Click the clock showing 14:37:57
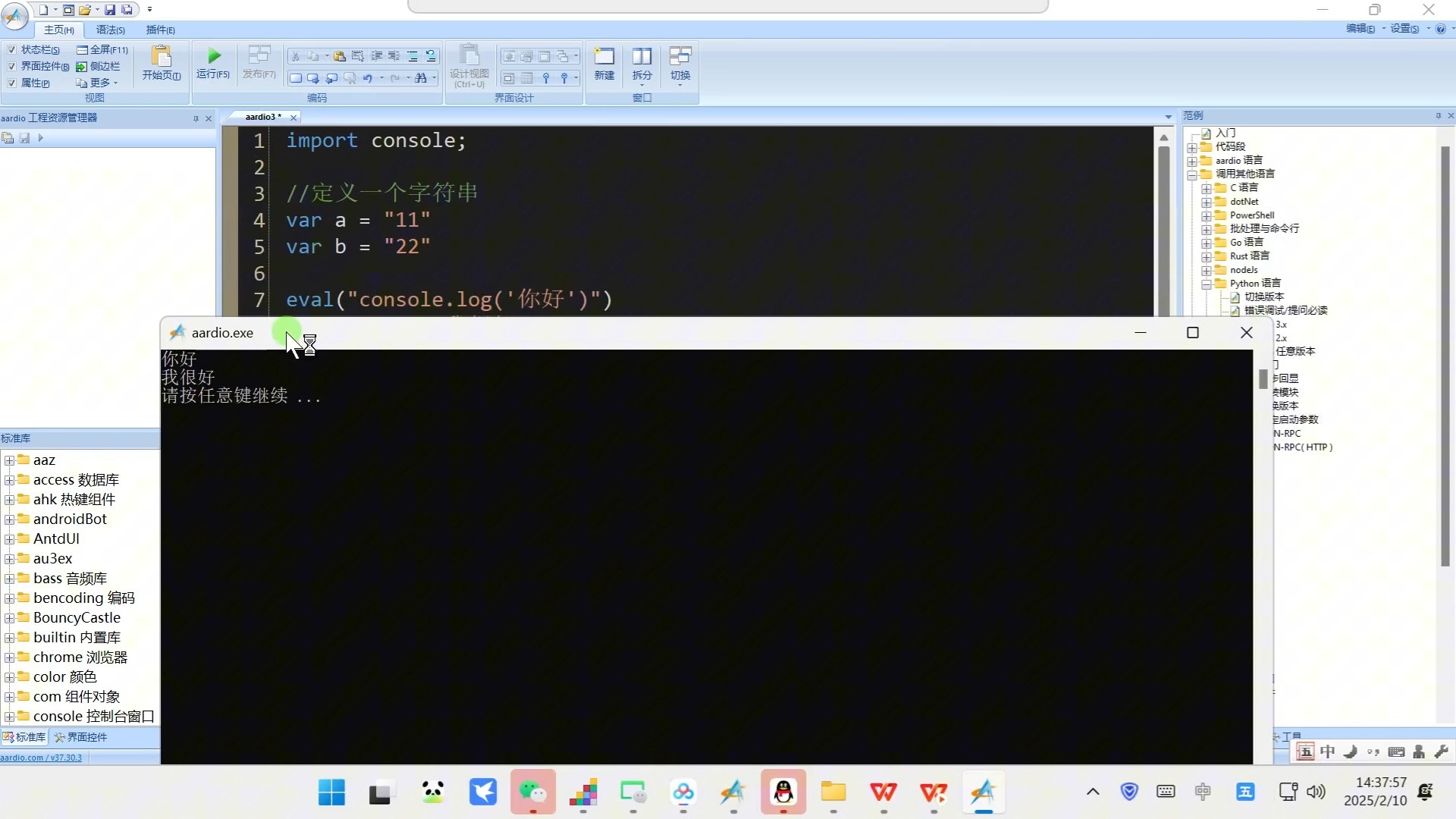The image size is (1456, 819). 1381,783
